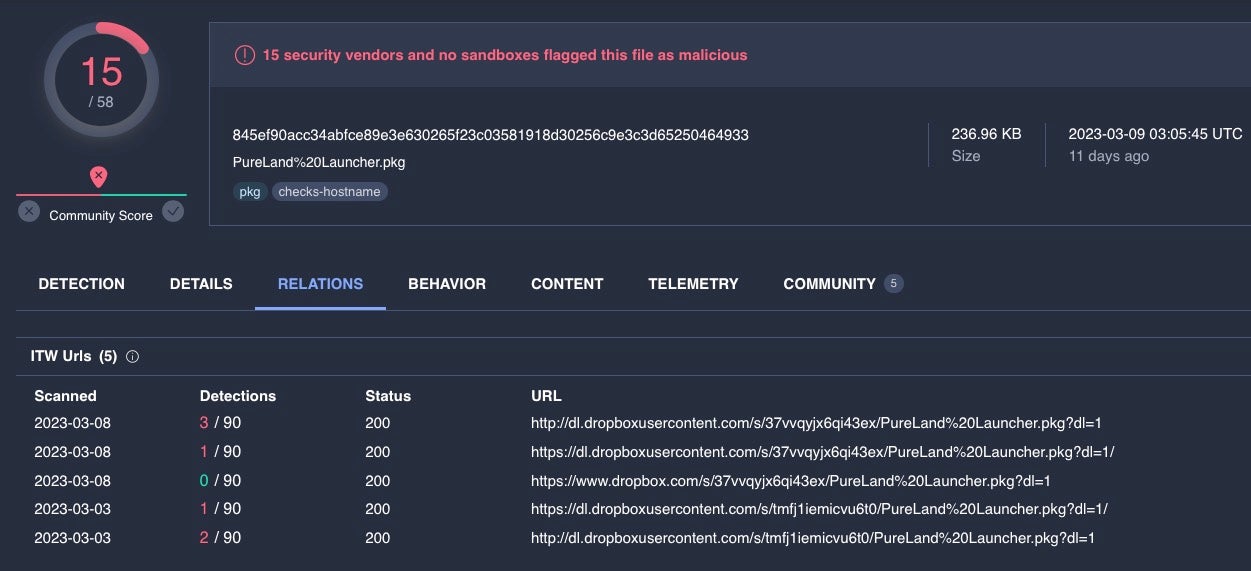The width and height of the screenshot is (1251, 571).
Task: Click the checks-hostname tag
Action: pyautogui.click(x=329, y=192)
